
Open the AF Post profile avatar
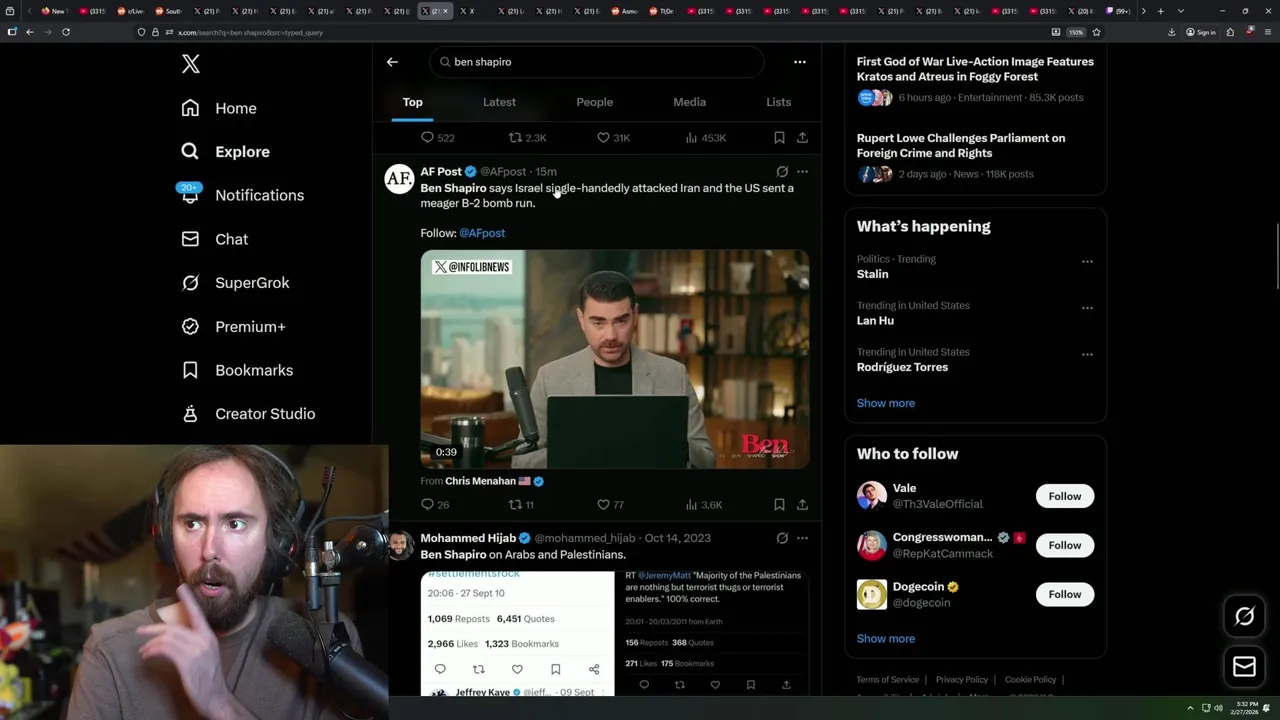(x=399, y=179)
